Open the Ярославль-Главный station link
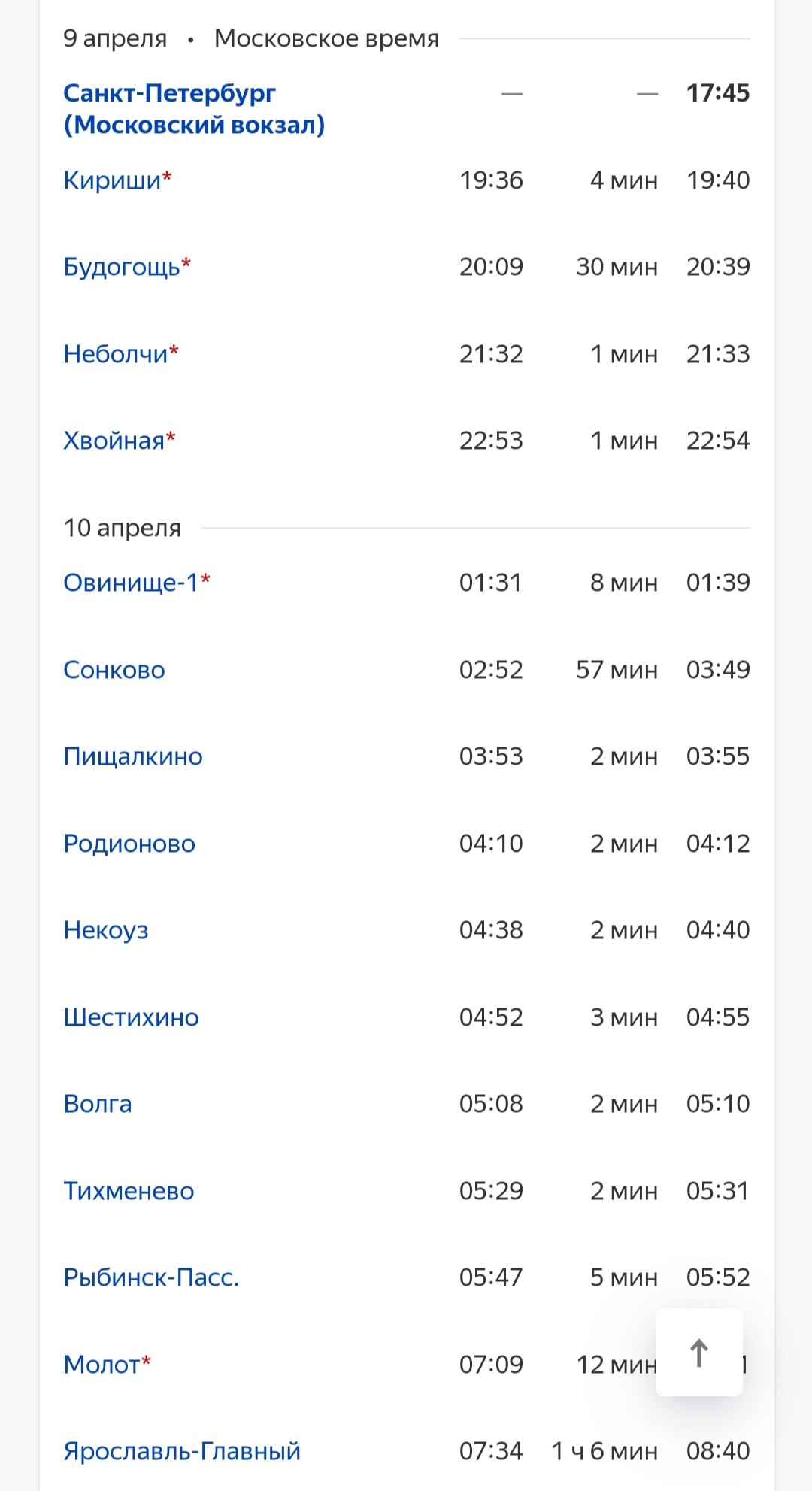 (x=182, y=1451)
